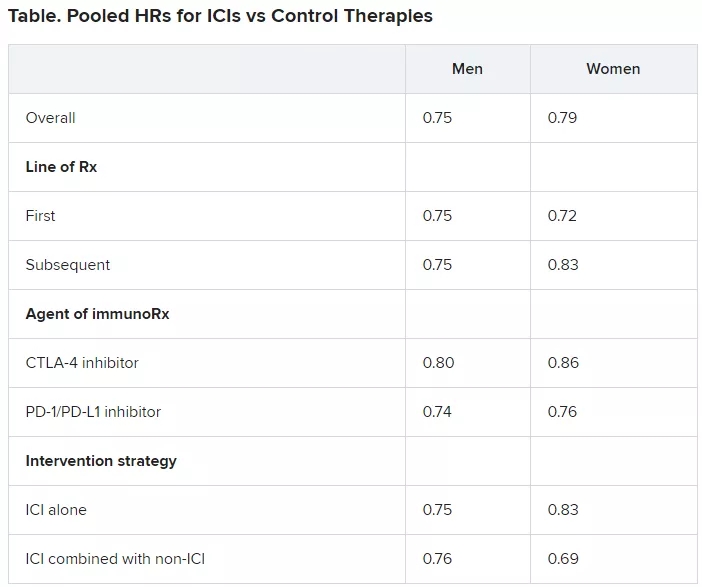Select the 'ICI alone' row label
Image resolution: width=702 pixels, height=587 pixels.
pos(56,510)
